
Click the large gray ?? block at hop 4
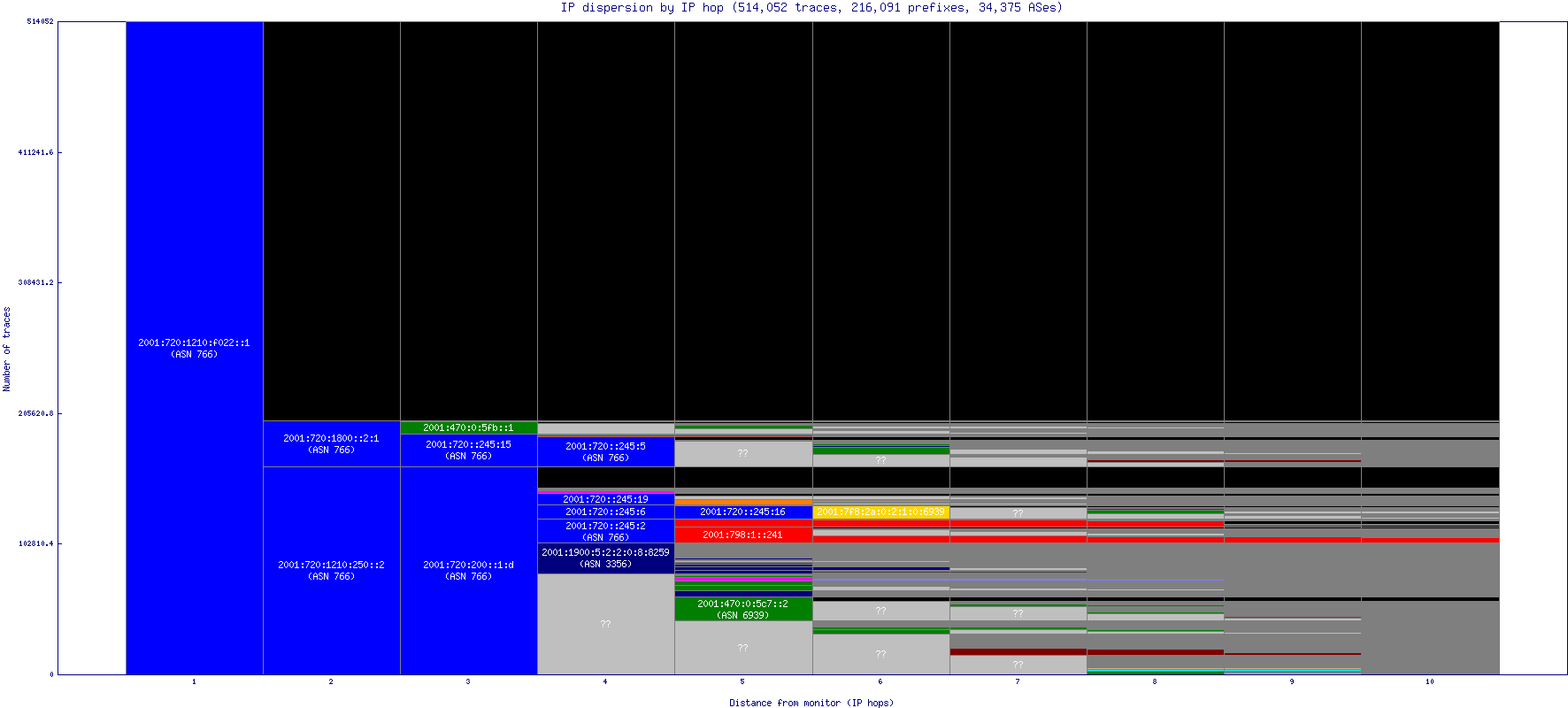click(606, 624)
